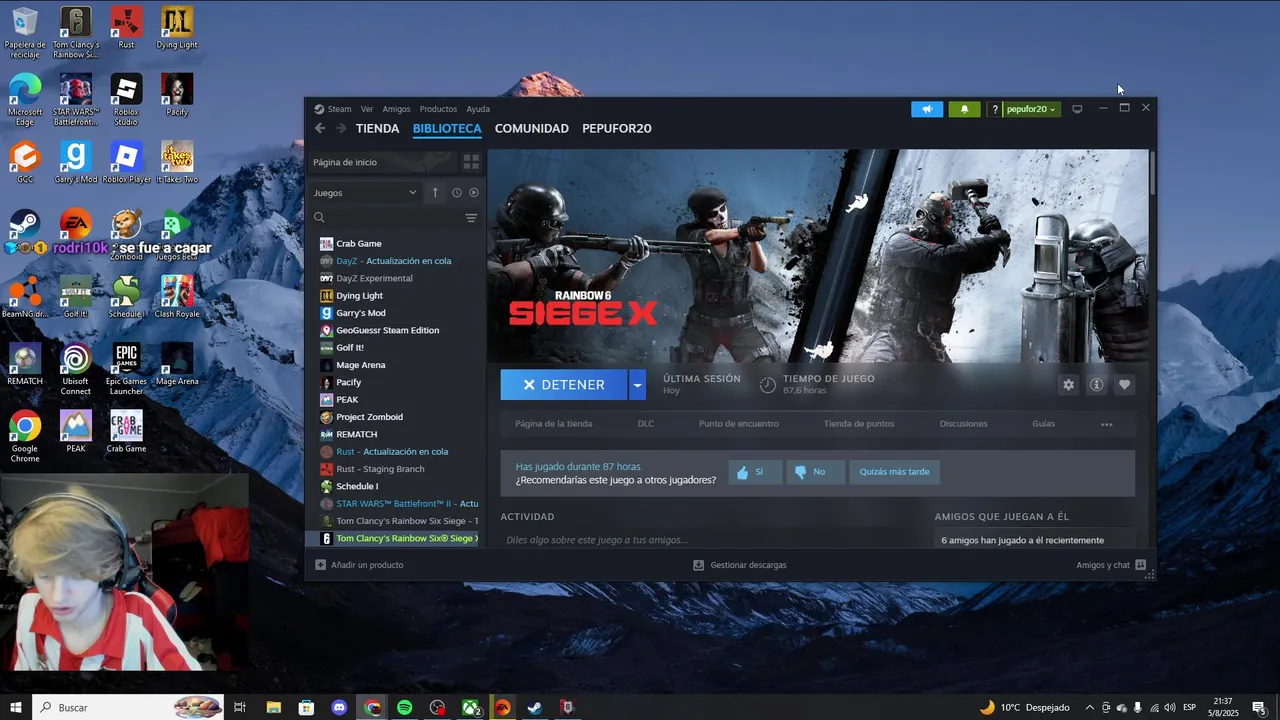The width and height of the screenshot is (1280, 720).
Task: Open the Steam notifications bell
Action: point(964,109)
